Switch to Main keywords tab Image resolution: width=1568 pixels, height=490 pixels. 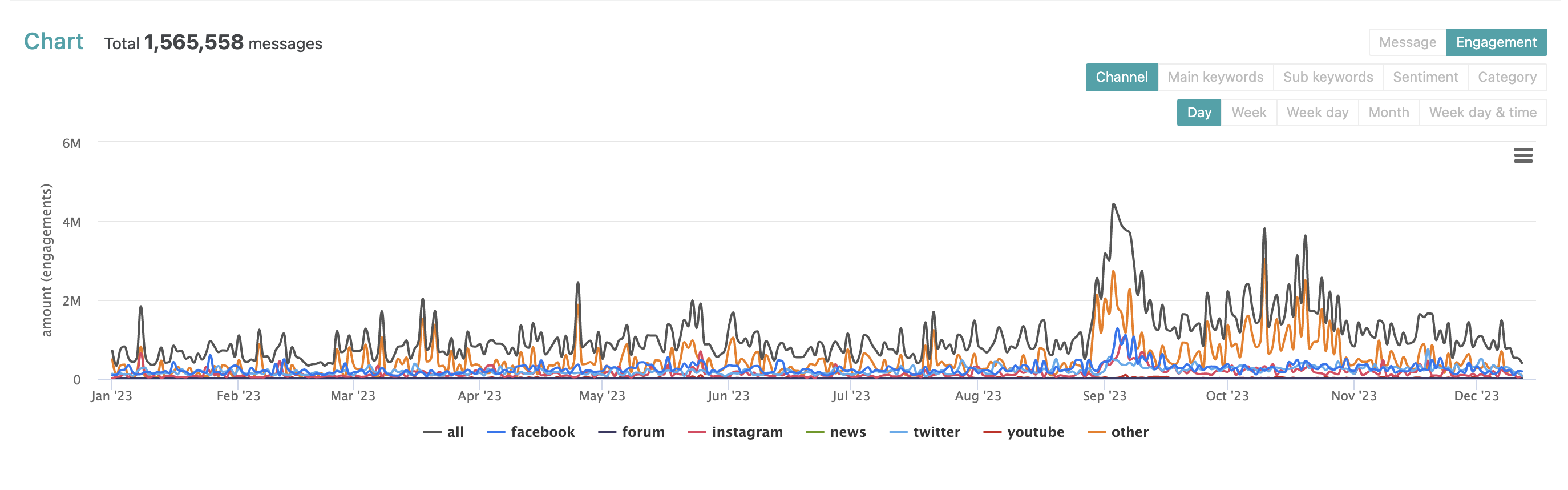pyautogui.click(x=1215, y=77)
